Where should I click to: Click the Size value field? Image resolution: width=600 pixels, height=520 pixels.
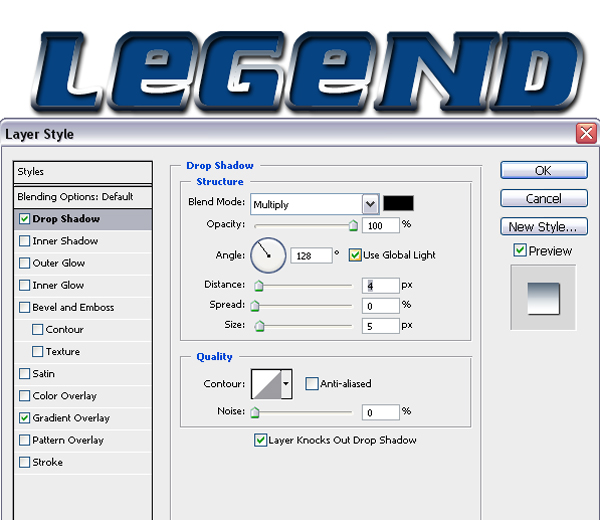coord(381,326)
